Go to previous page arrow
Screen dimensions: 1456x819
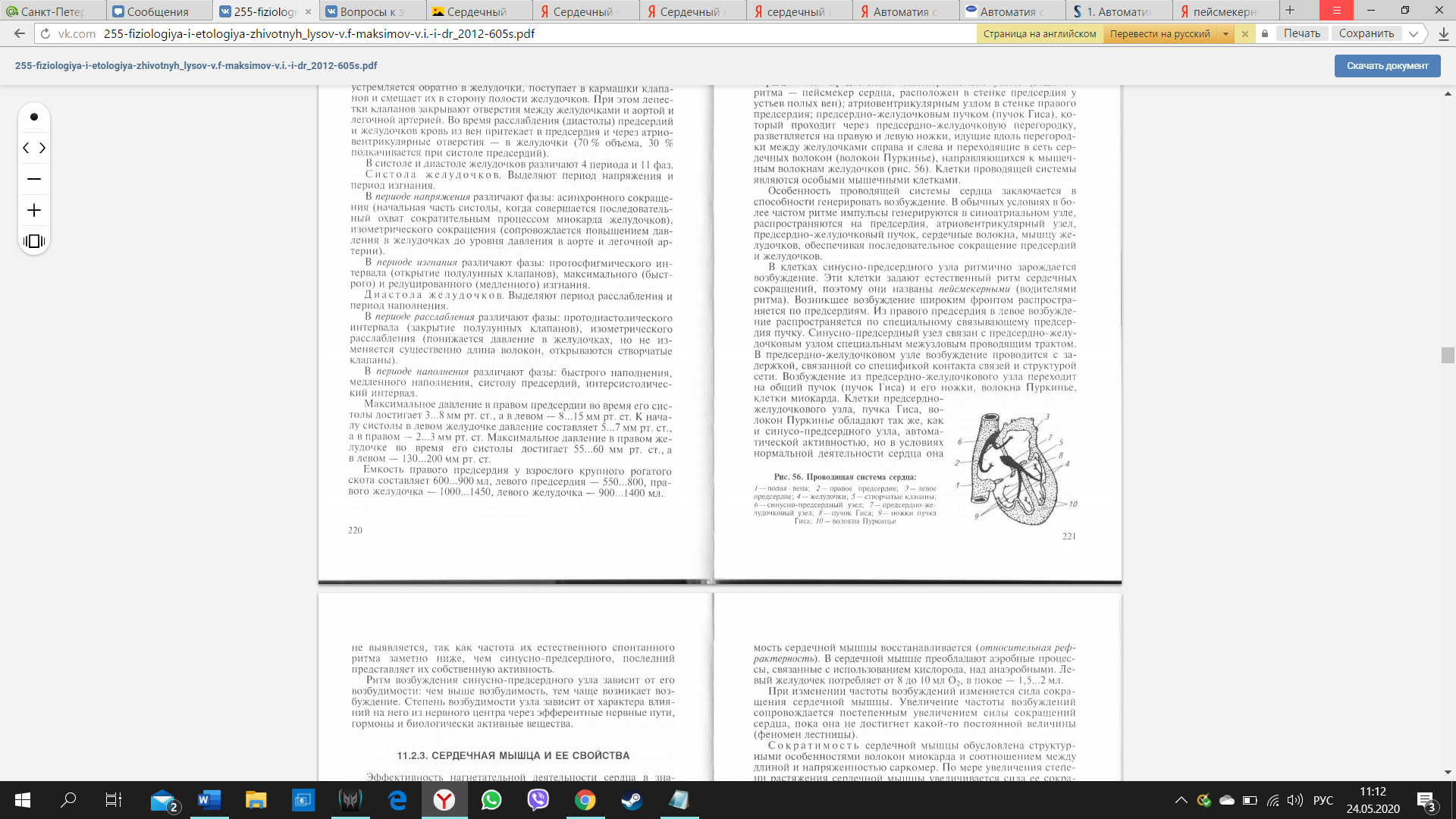point(26,148)
